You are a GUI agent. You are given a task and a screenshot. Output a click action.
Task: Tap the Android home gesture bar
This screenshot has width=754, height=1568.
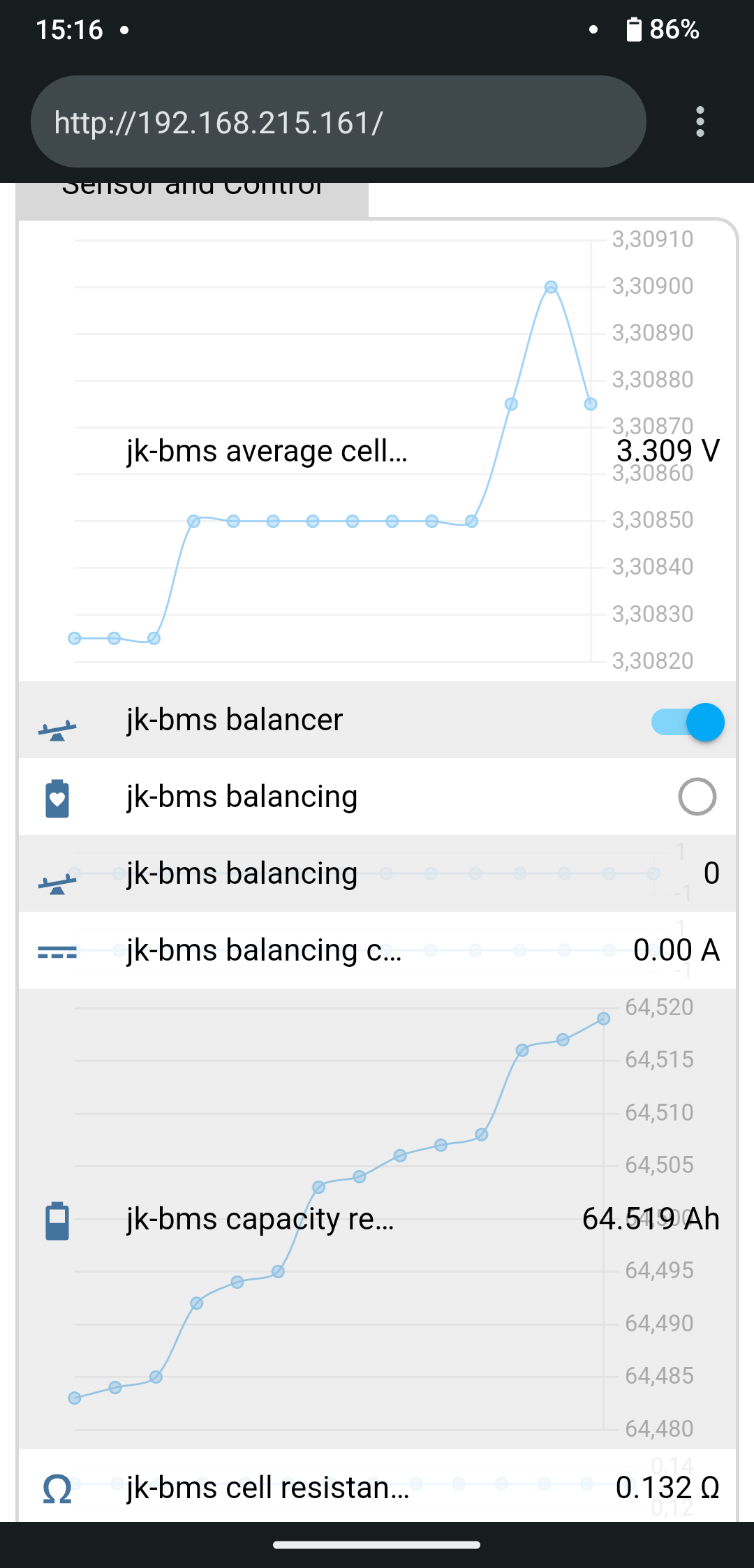click(x=377, y=1545)
